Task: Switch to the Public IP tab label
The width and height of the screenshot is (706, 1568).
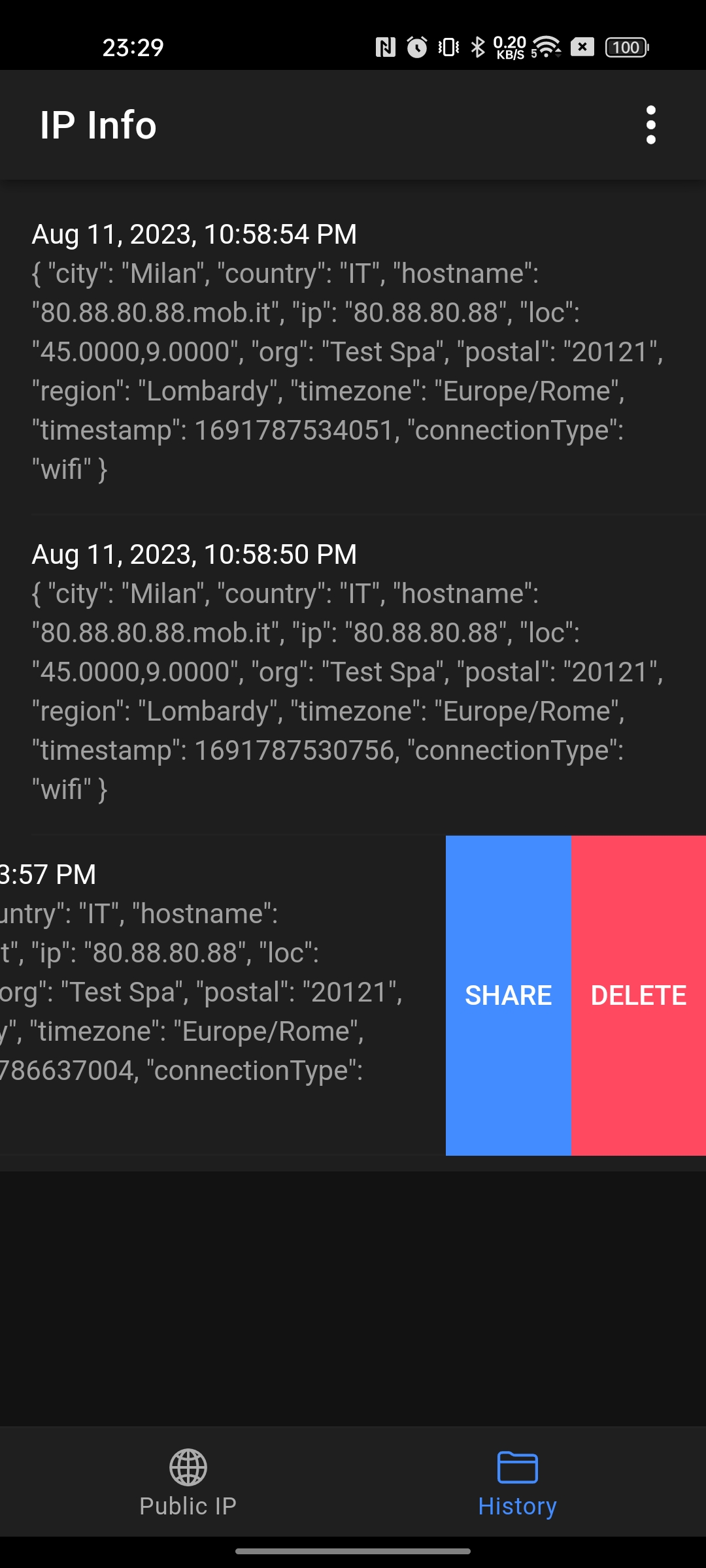Action: (188, 1506)
